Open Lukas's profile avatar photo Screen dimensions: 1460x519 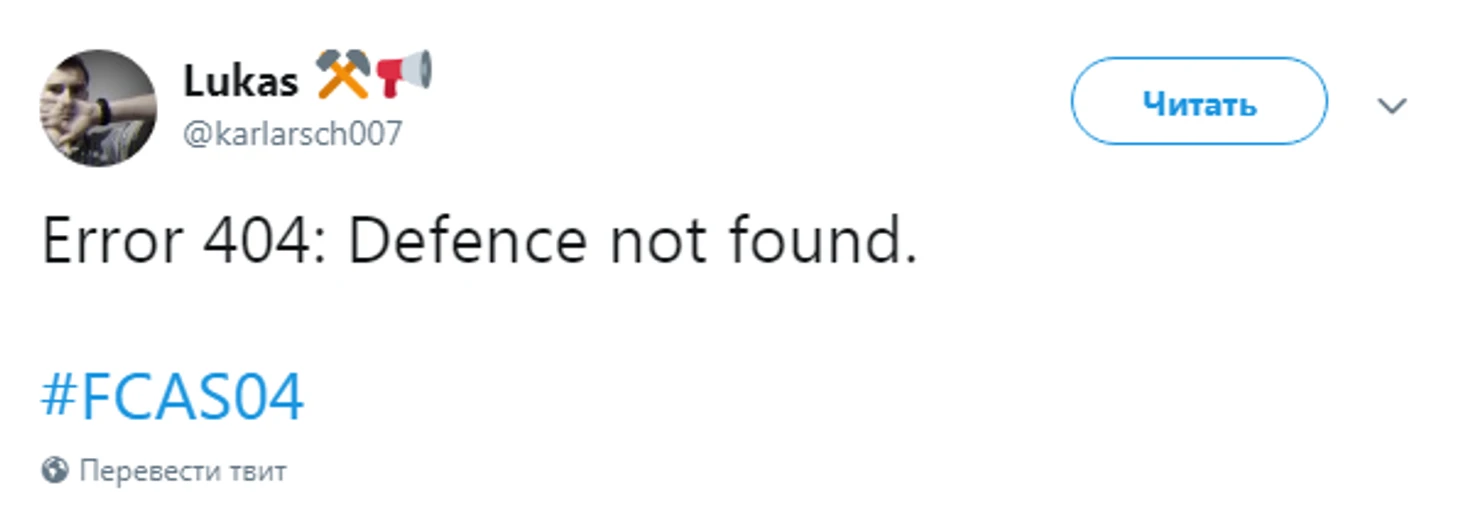[x=98, y=108]
